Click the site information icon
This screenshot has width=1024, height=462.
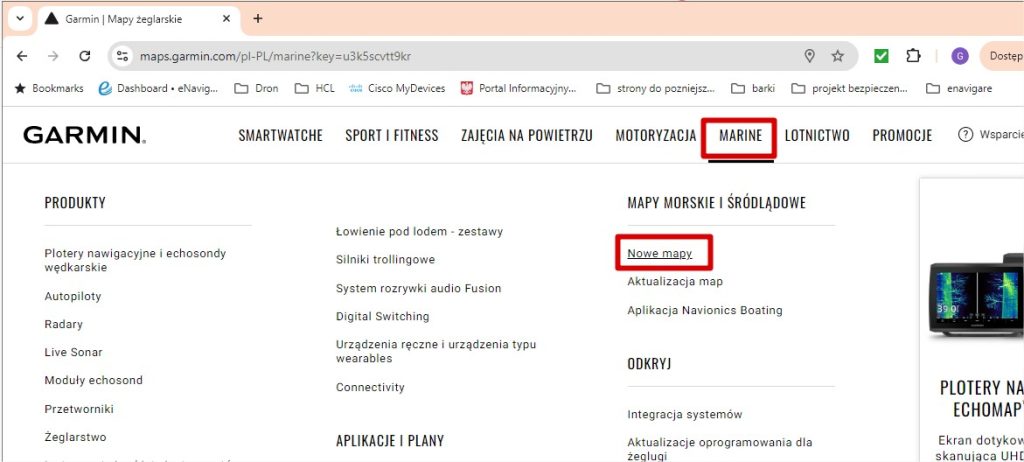point(122,56)
